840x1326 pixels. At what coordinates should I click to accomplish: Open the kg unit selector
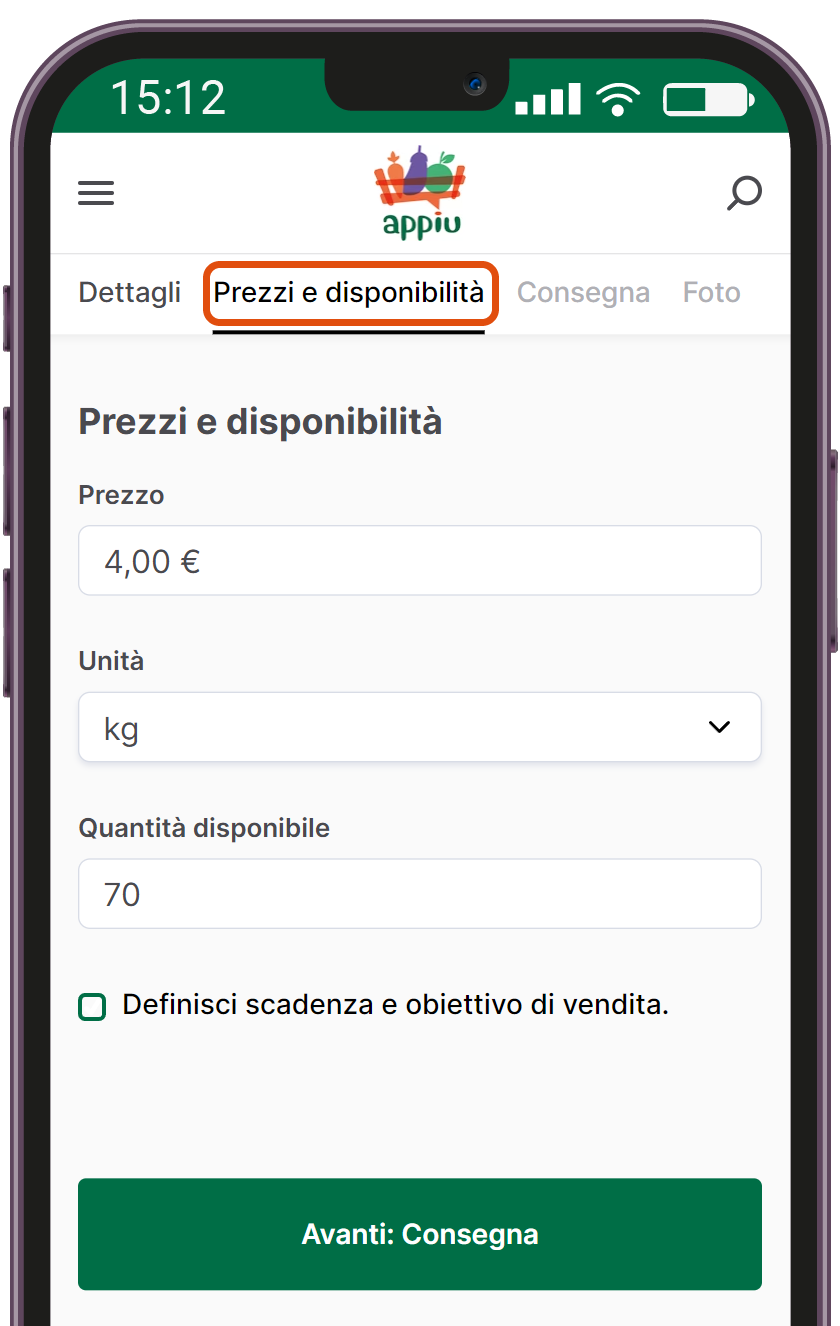pyautogui.click(x=400, y=727)
